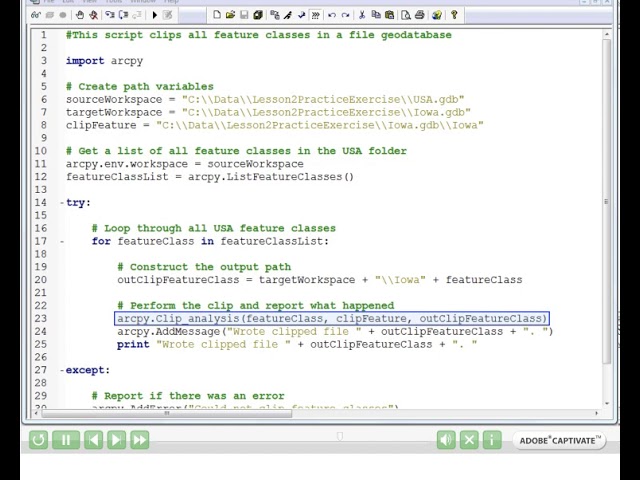Create a new document with blank page icon

[217, 15]
